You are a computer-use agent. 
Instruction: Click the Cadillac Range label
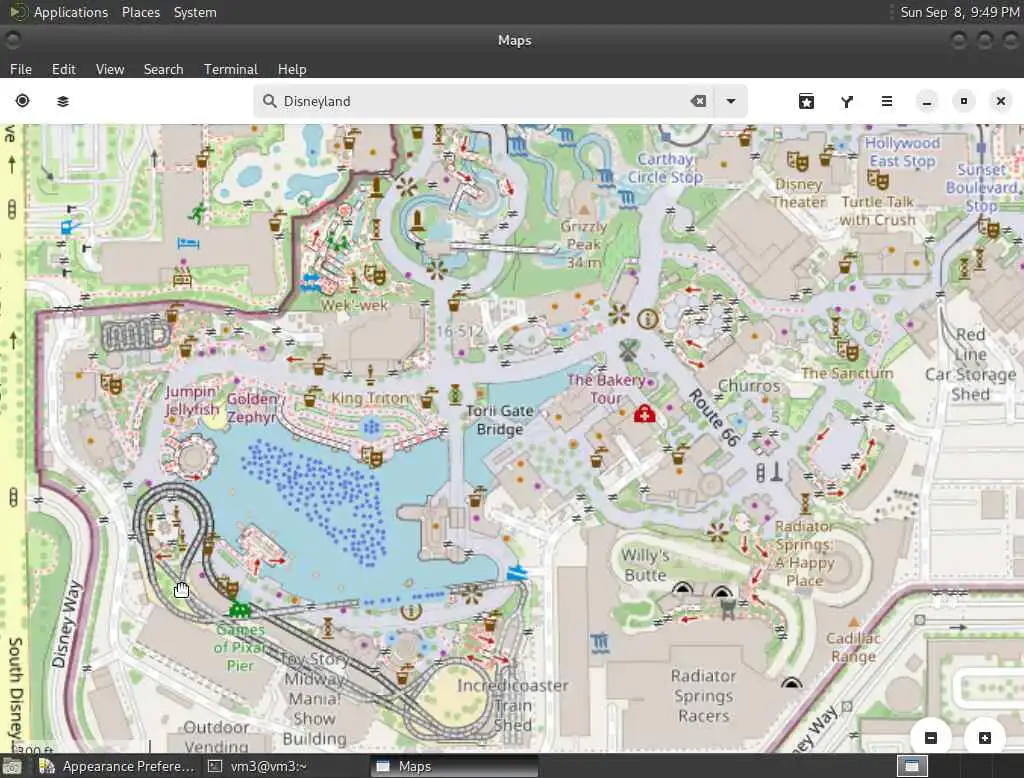coord(853,647)
